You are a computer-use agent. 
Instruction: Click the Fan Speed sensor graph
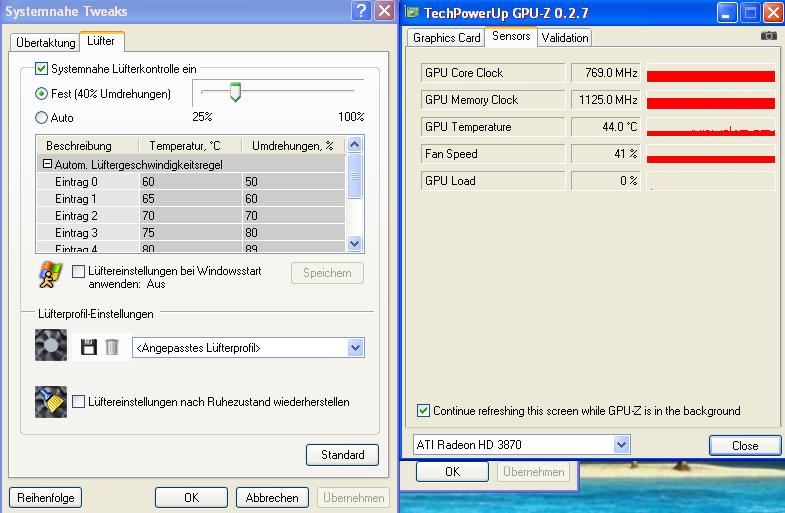[711, 154]
